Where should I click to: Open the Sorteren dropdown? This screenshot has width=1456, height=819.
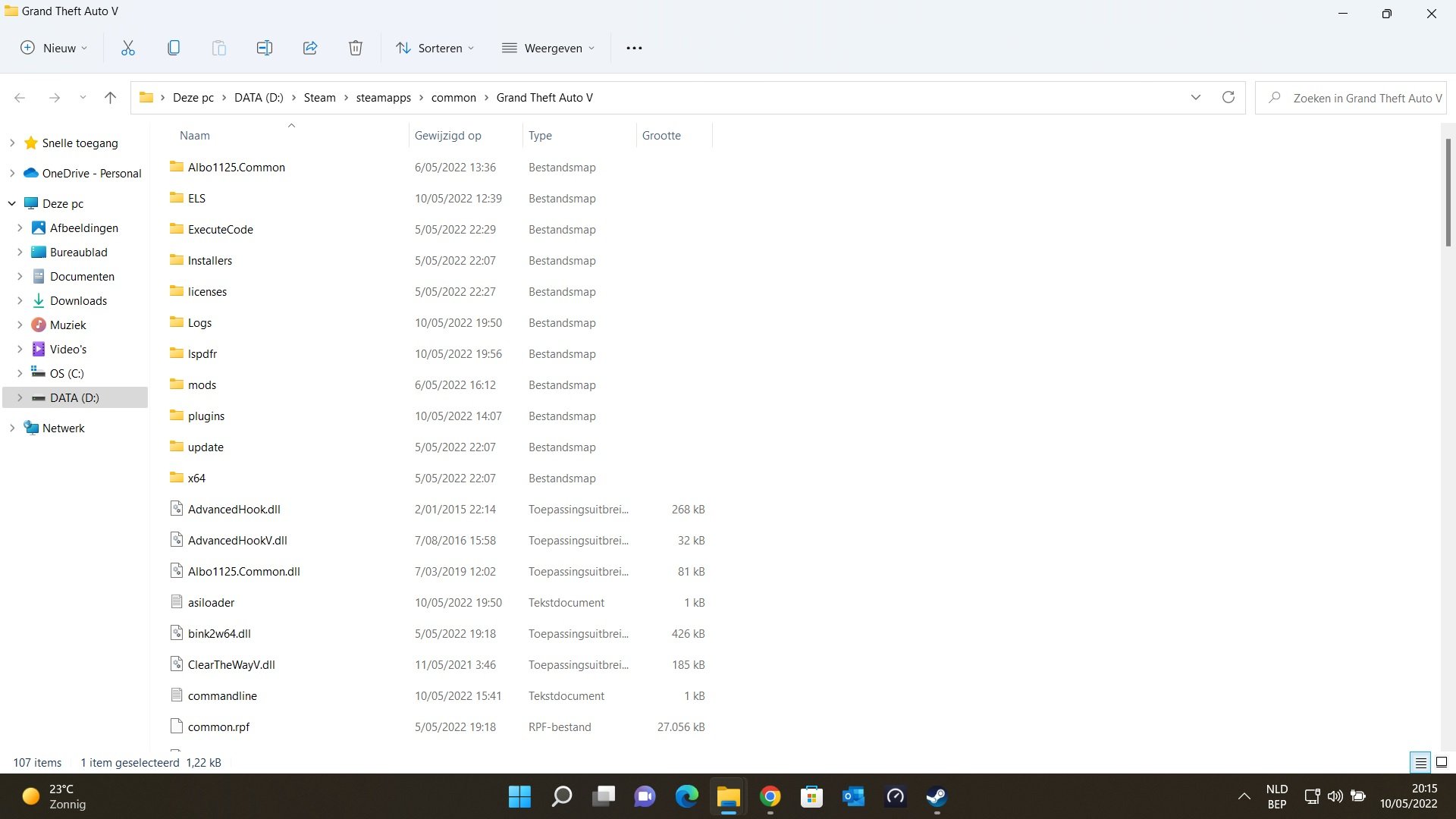(435, 48)
